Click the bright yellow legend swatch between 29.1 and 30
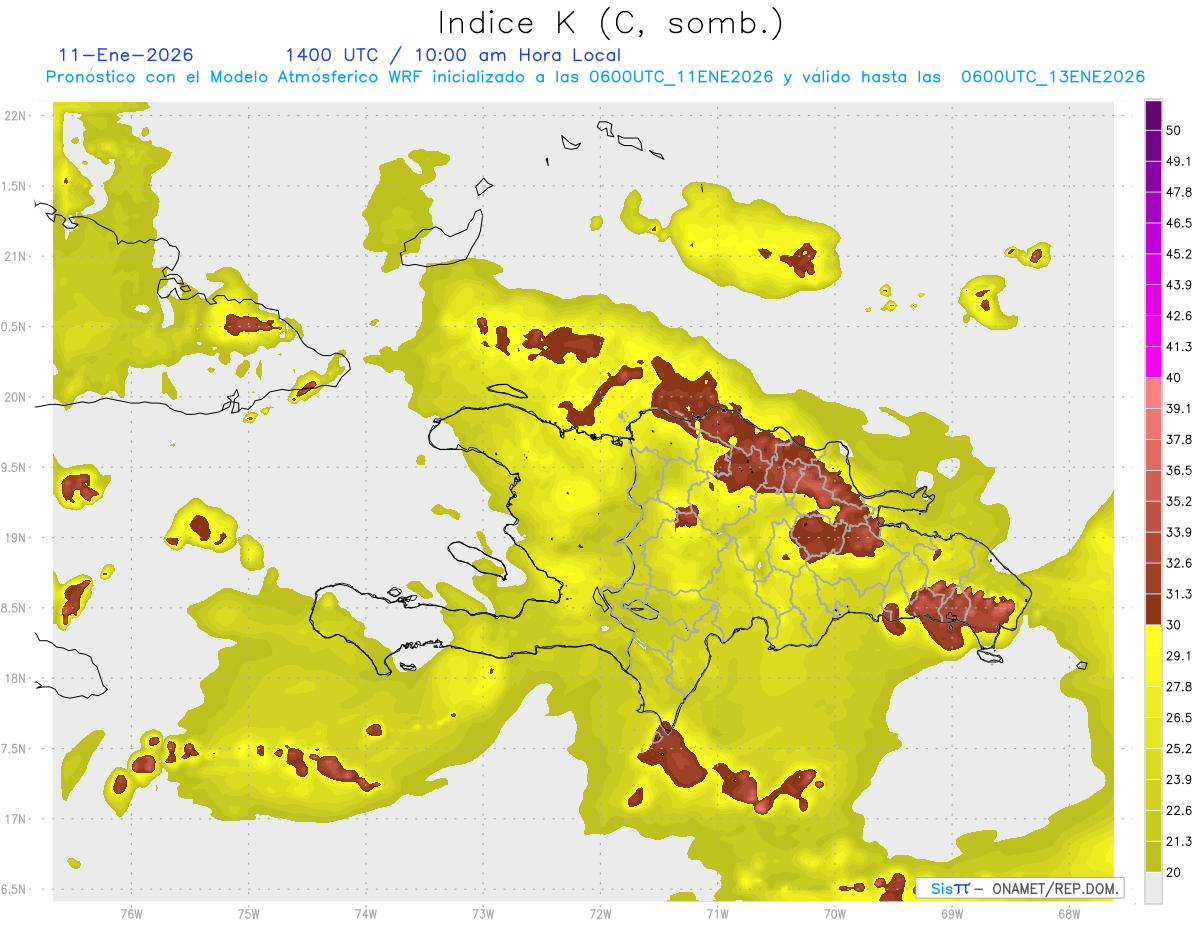Screen dimensions: 1200x927 pos(1153,640)
